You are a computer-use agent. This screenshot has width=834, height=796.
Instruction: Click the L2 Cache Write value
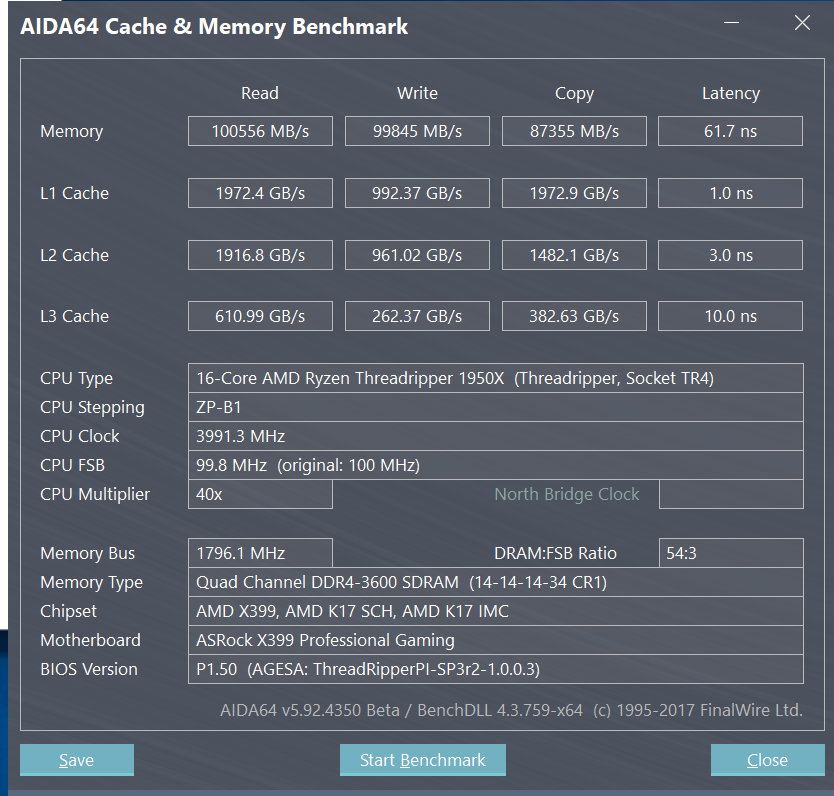(417, 255)
